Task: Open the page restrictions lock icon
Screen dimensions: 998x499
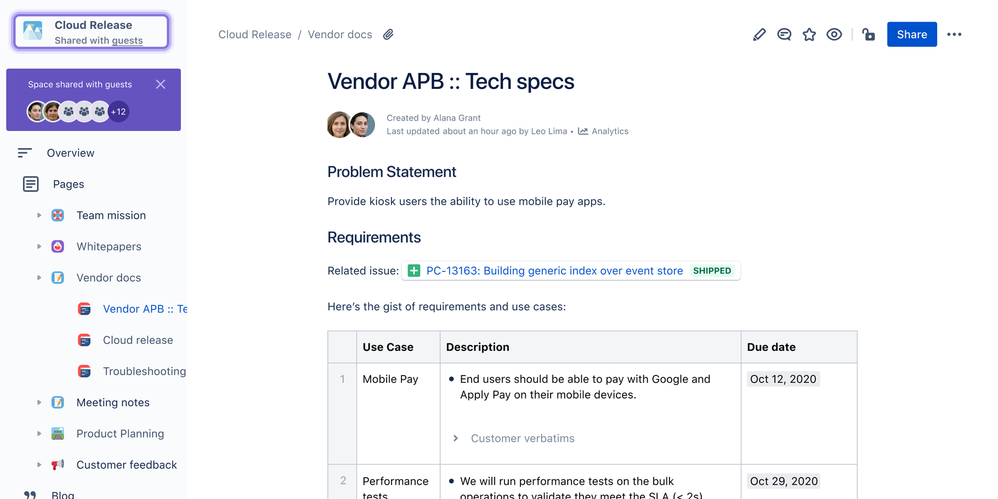Action: (868, 35)
